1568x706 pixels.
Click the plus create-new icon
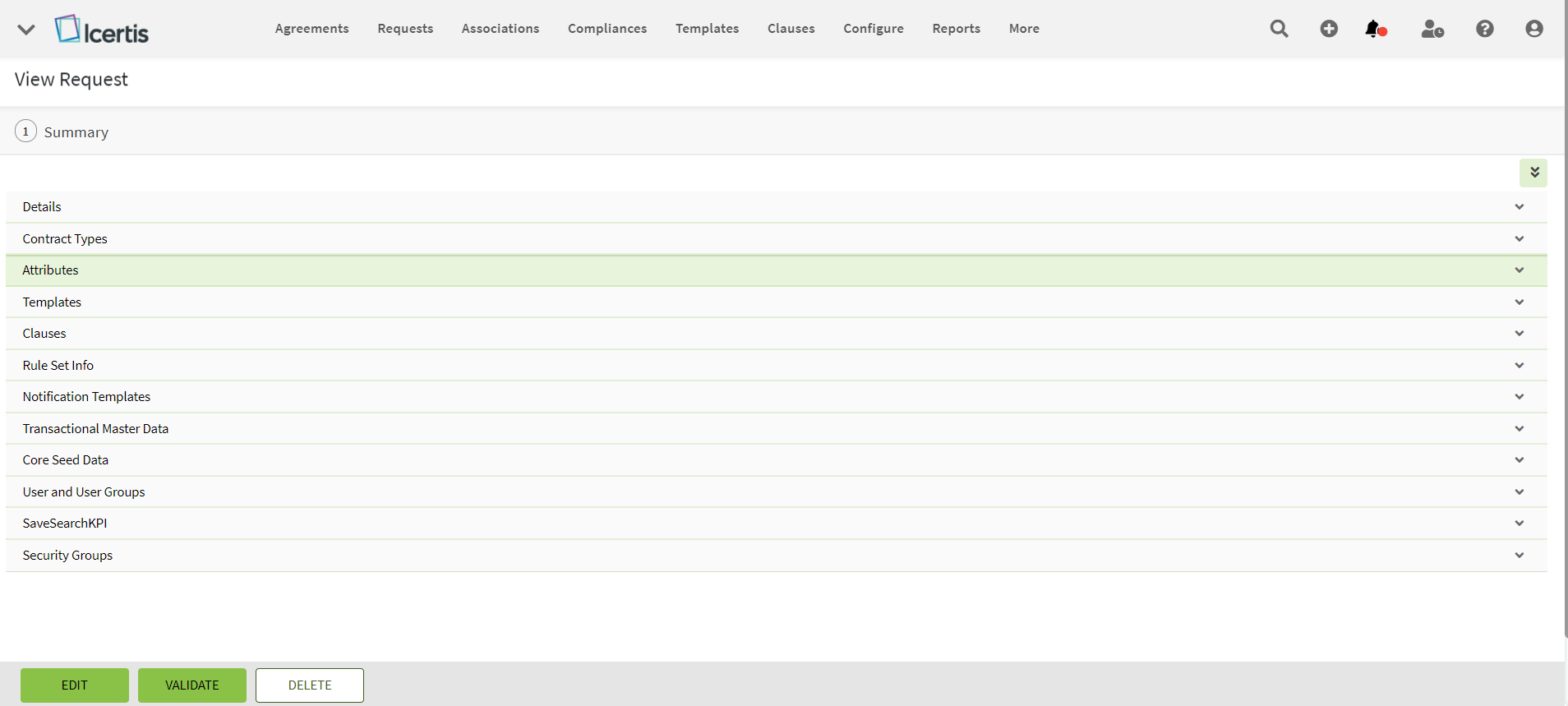coord(1329,29)
